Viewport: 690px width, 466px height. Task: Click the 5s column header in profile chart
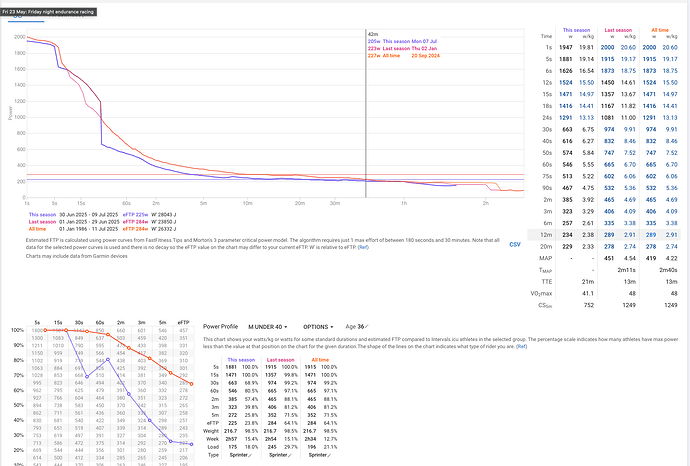coord(36,322)
